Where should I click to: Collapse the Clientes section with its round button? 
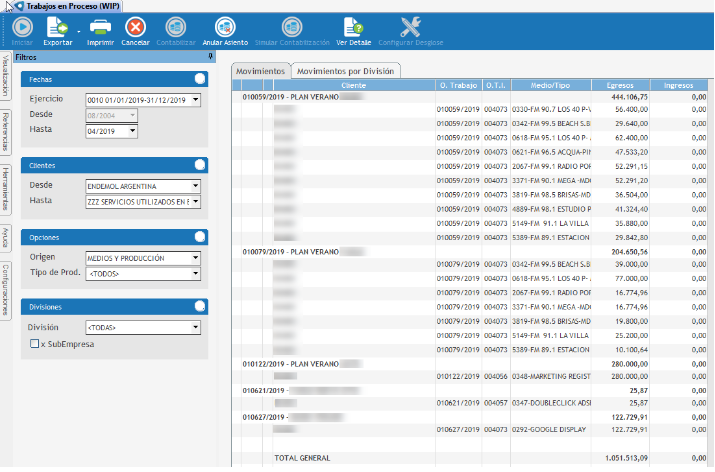[202, 164]
